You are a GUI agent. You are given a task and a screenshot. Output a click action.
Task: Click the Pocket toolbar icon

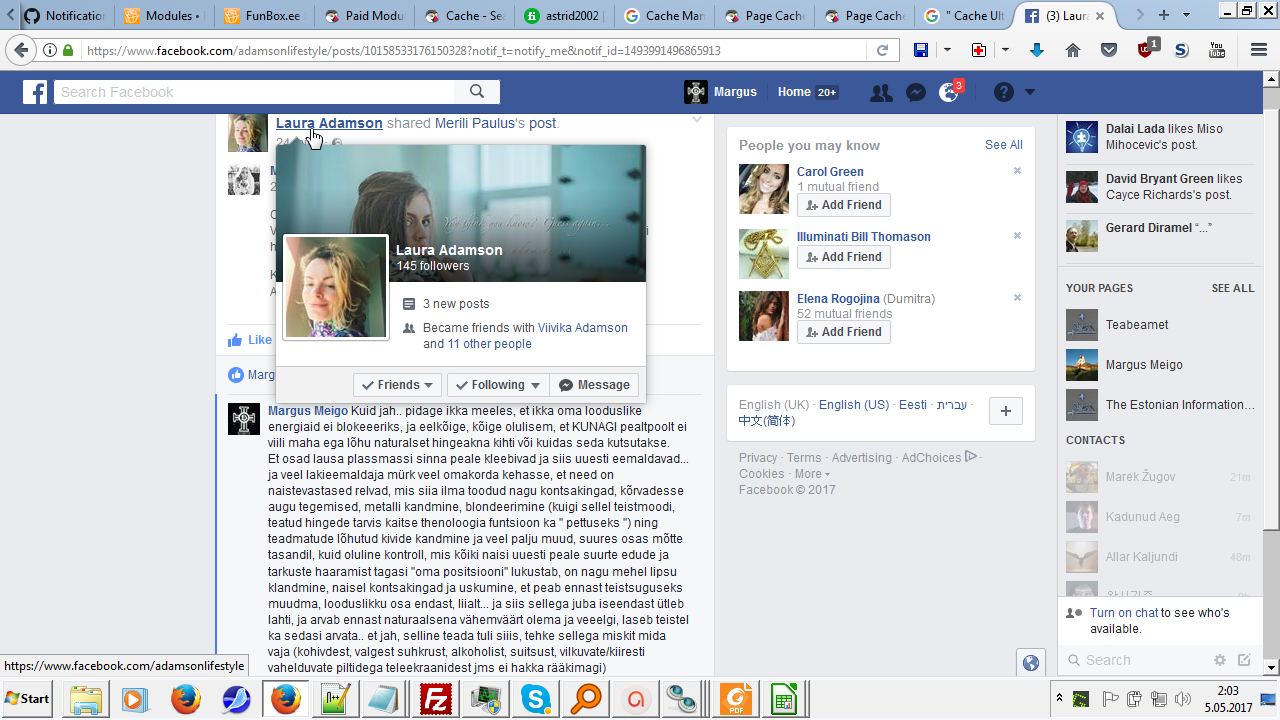pyautogui.click(x=1109, y=50)
